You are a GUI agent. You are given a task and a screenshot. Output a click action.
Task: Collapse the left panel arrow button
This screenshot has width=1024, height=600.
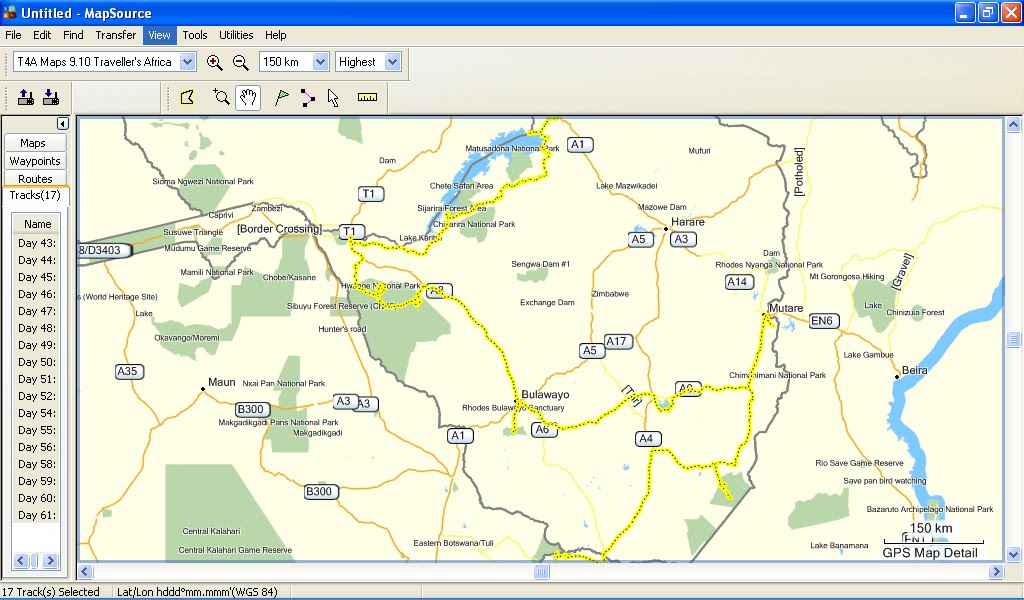(x=62, y=123)
